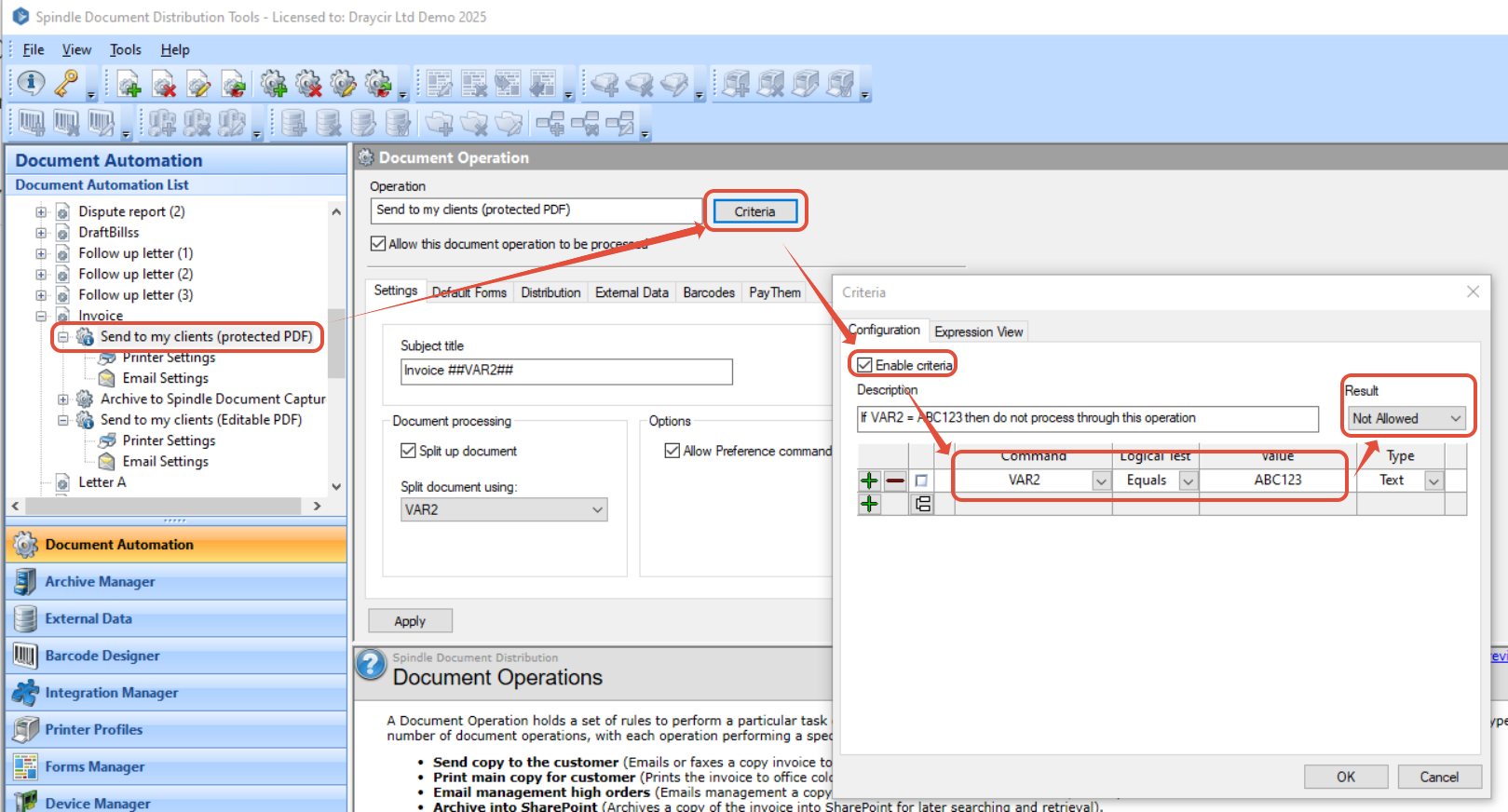Click the add operation gear icon
Image resolution: width=1508 pixels, height=812 pixels.
coord(274,85)
